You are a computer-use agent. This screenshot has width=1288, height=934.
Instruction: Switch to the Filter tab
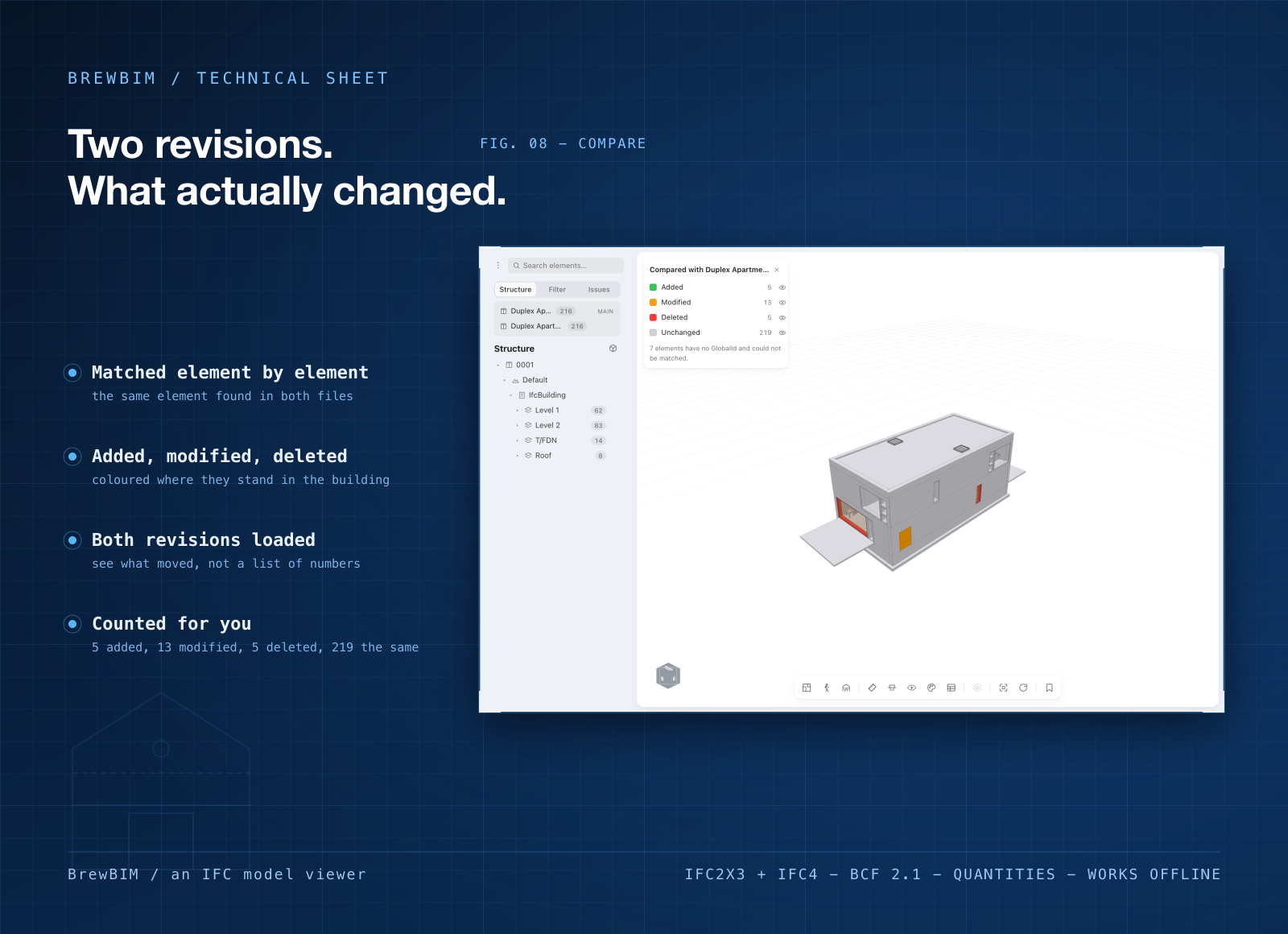pos(557,289)
